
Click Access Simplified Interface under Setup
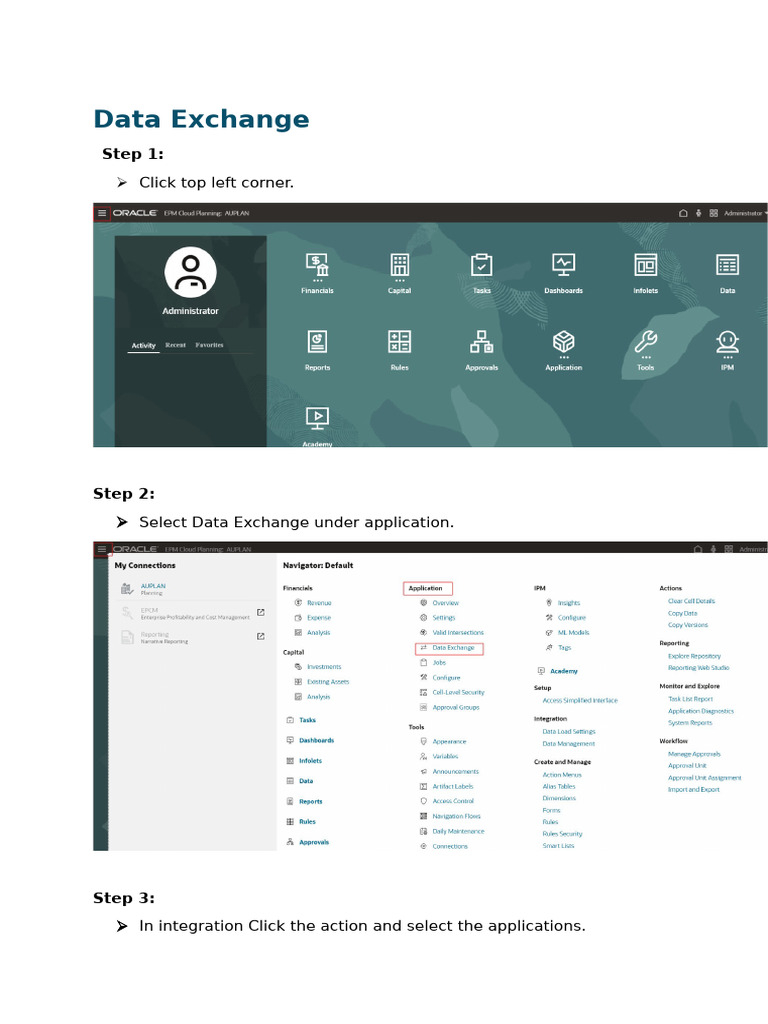point(580,701)
